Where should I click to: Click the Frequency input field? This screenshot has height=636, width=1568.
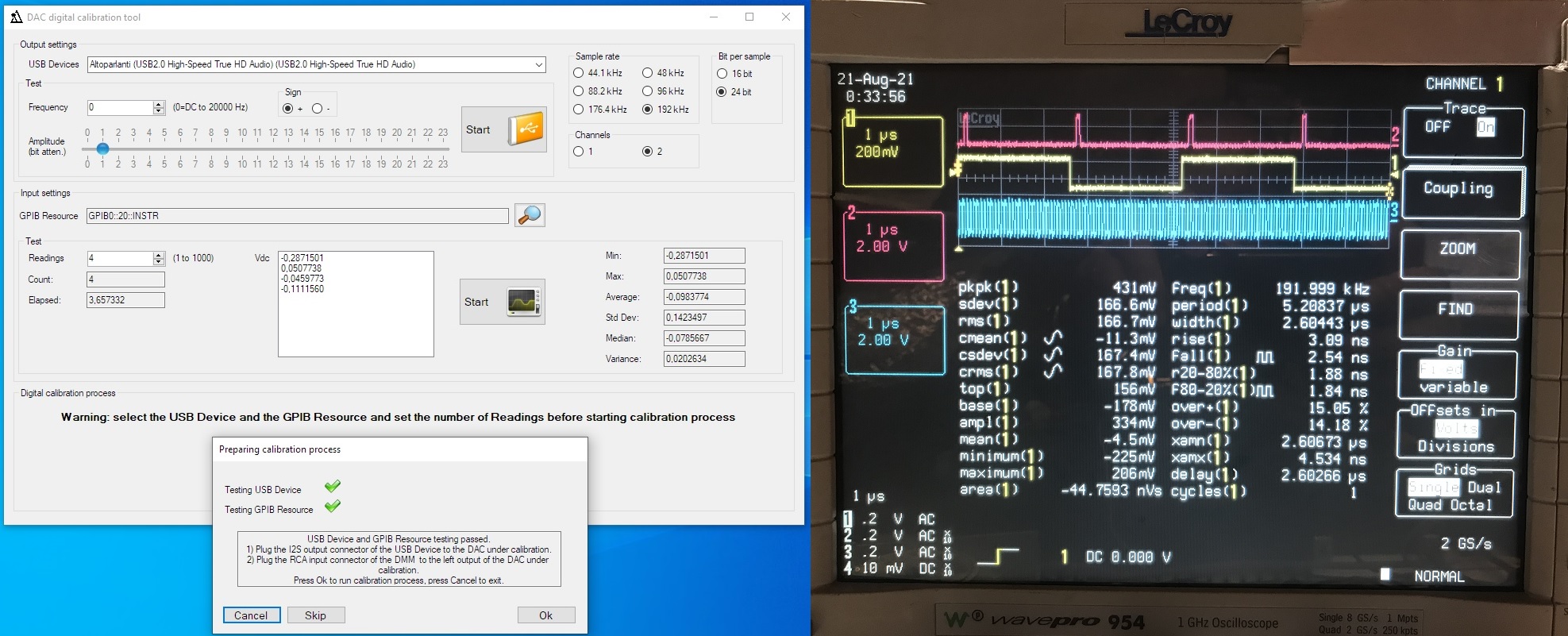[119, 107]
